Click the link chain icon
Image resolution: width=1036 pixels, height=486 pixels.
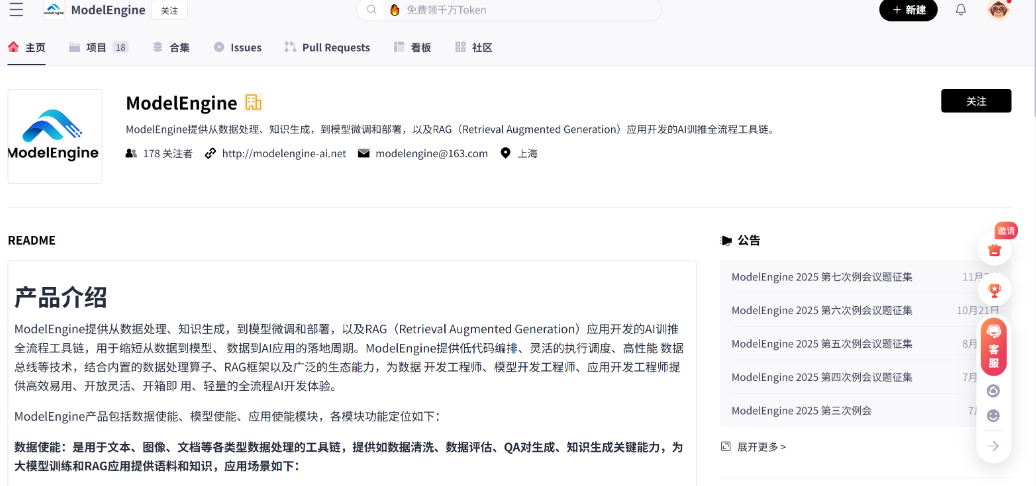[210, 153]
